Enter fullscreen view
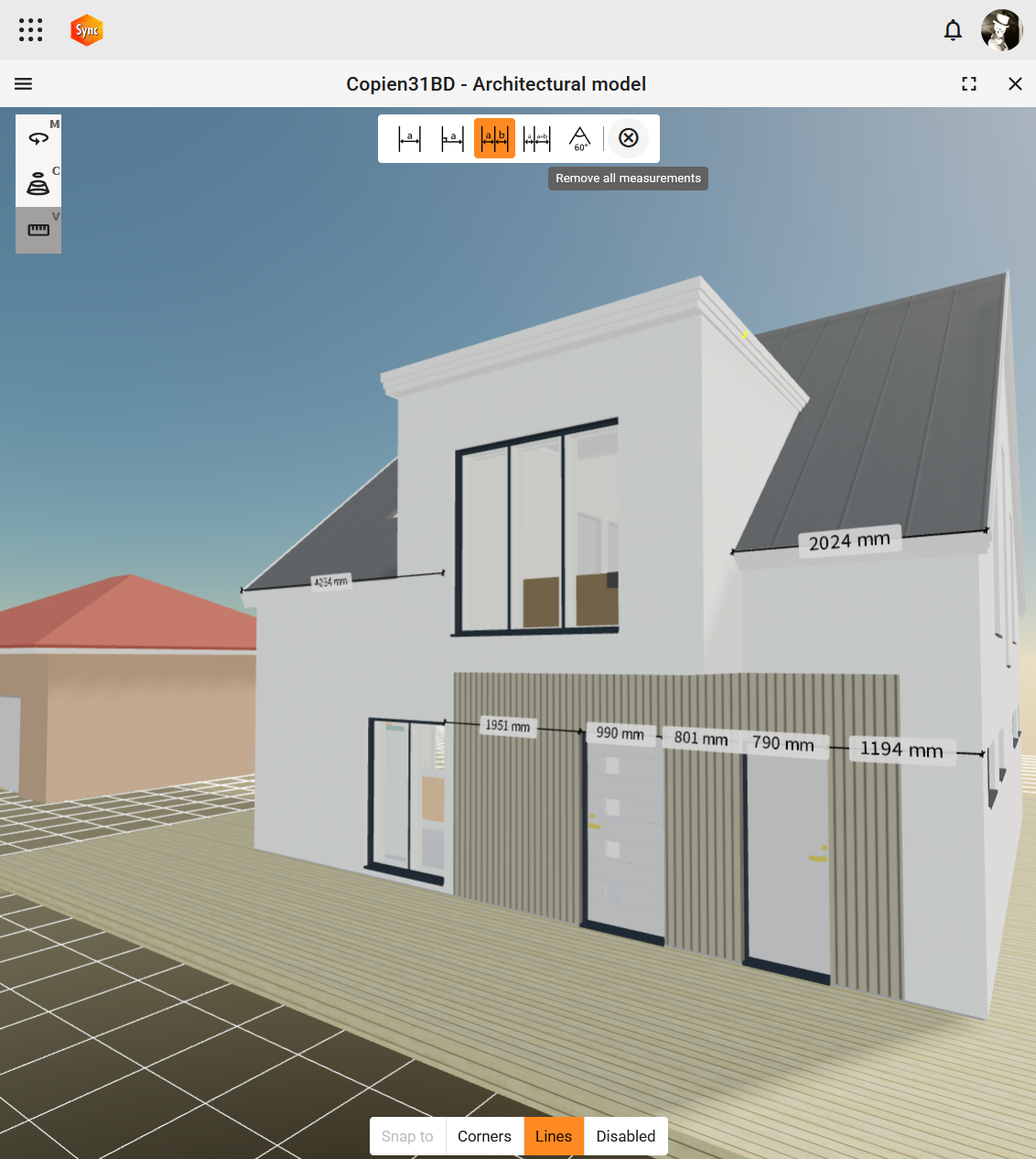The image size is (1036, 1159). coord(969,84)
